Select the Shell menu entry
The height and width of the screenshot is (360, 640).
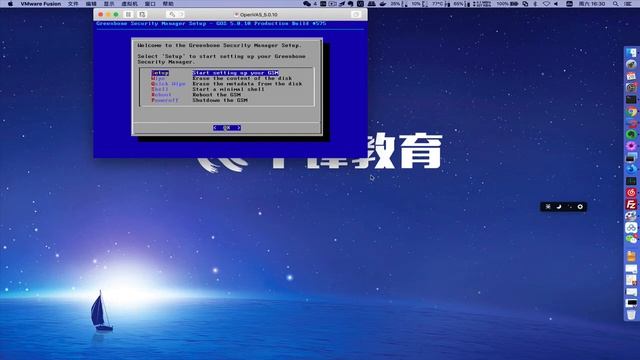(160, 89)
